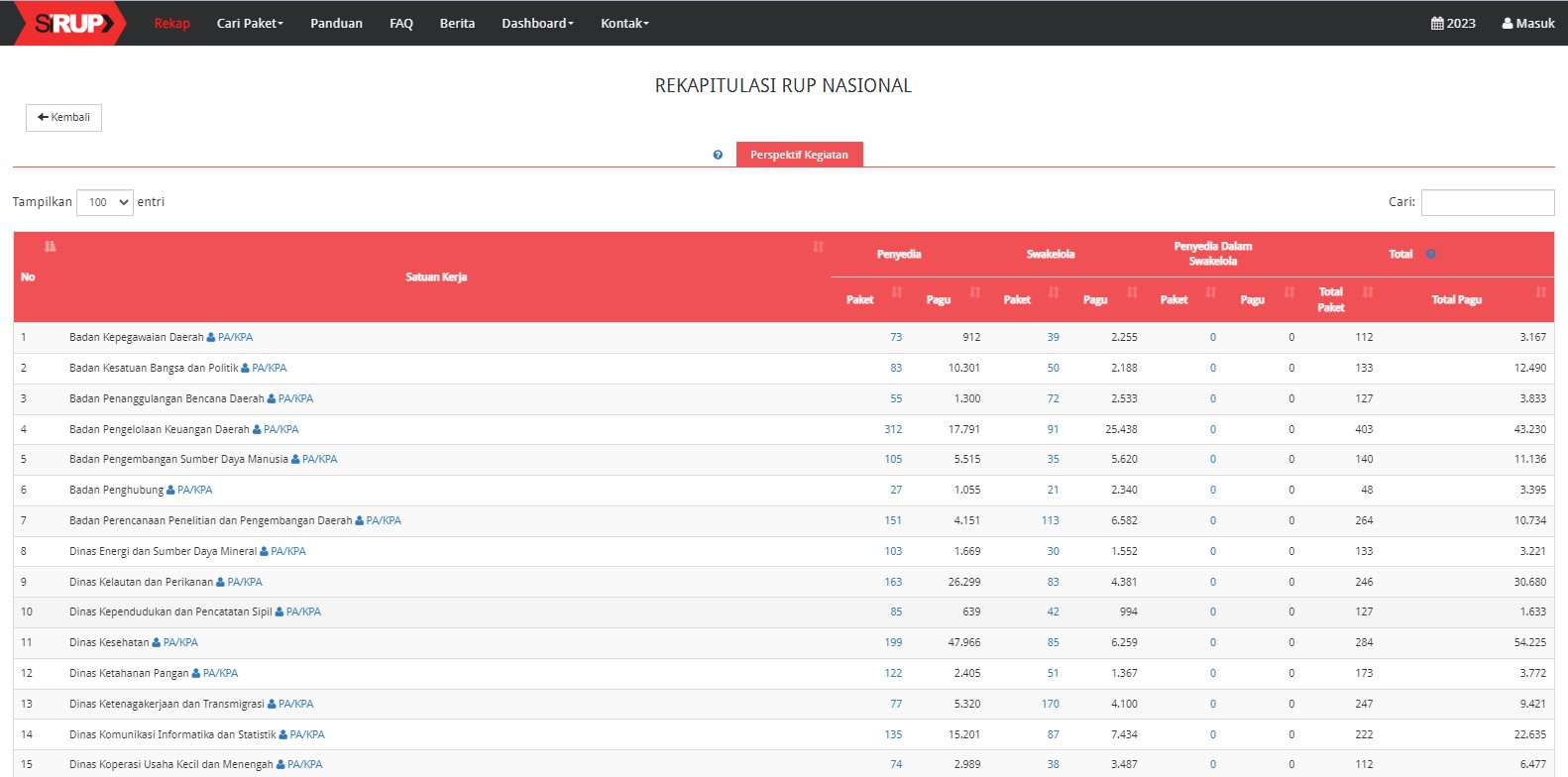Click Penyedia Pagu value 47.966

964,642
